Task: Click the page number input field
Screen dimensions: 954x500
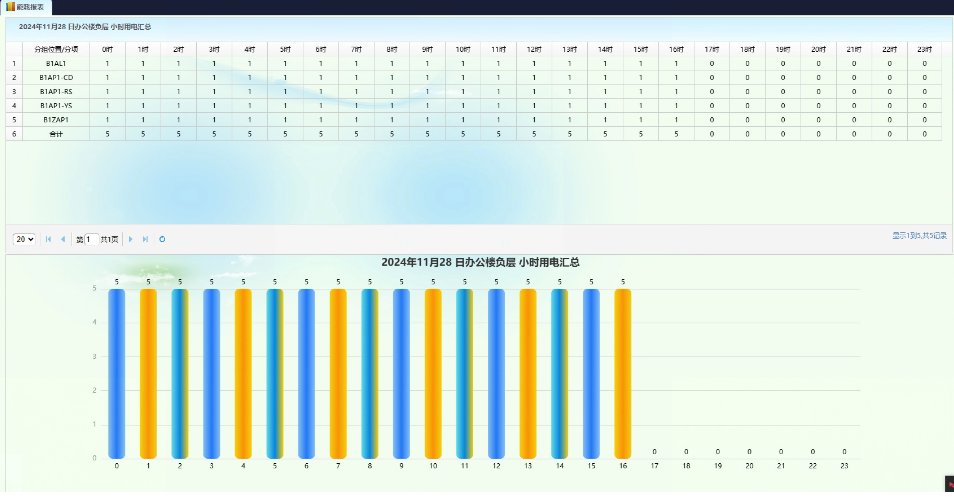Action: [91, 239]
